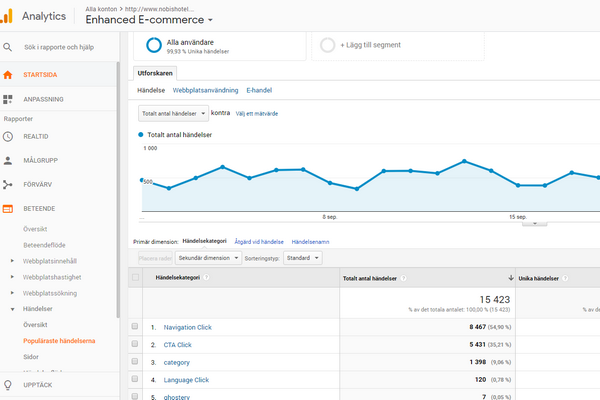This screenshot has height=400, width=600.
Task: Expand the Webbplatshastighet menu
Action: 12,277
